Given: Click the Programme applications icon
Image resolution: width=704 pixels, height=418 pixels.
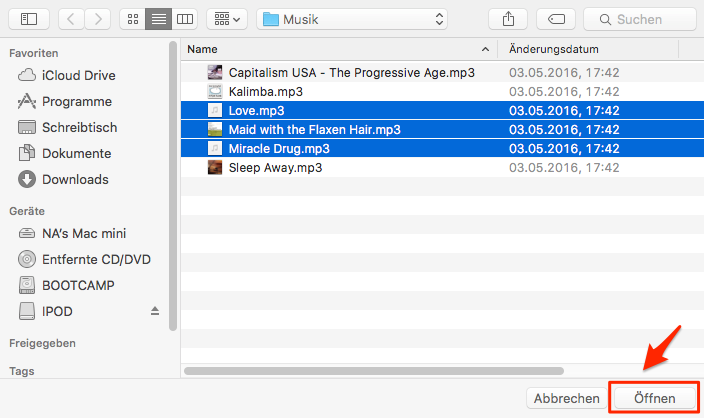Looking at the screenshot, I should pos(27,101).
